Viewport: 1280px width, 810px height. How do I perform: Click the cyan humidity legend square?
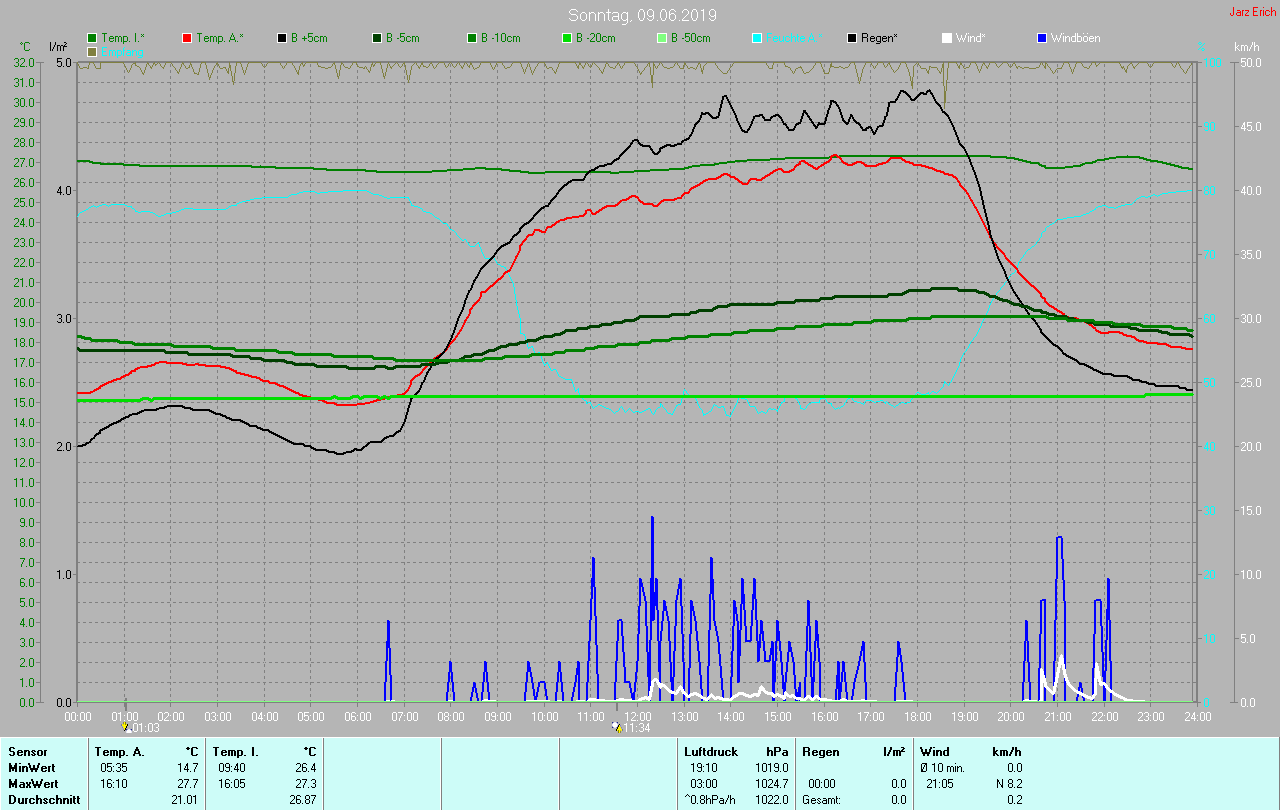click(x=757, y=38)
